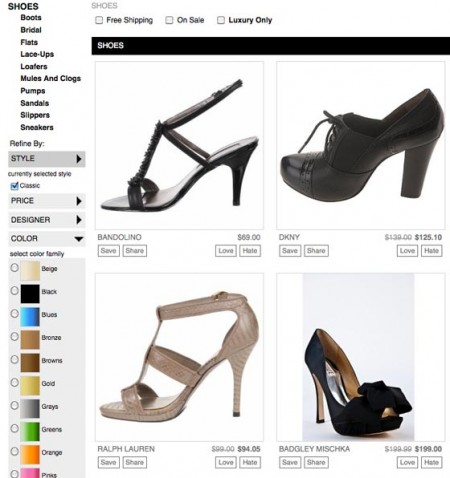Screen dimensions: 450x478
Task: Save the DKNY shoe
Action: coord(290,251)
